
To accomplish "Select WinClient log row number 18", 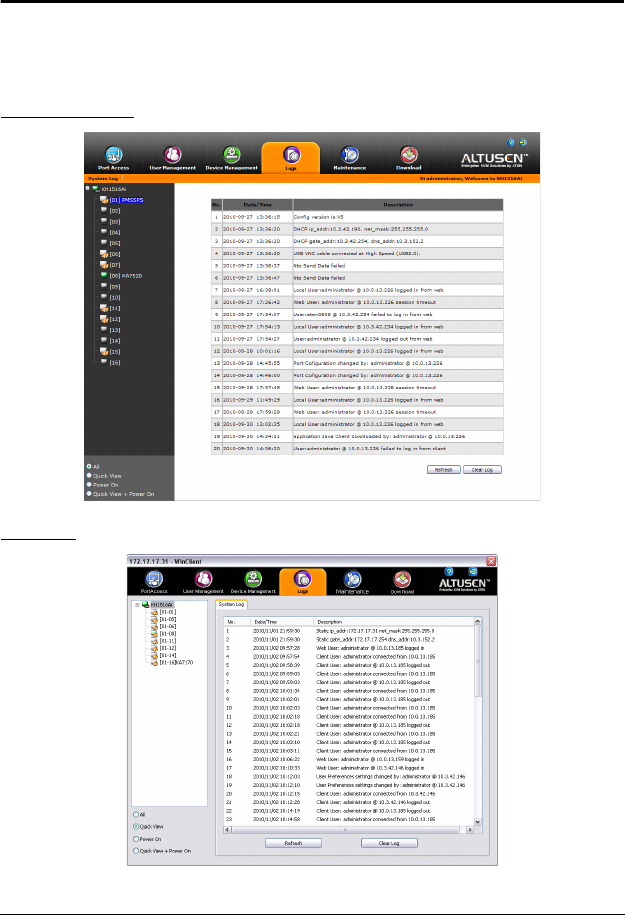I will click(349, 777).
